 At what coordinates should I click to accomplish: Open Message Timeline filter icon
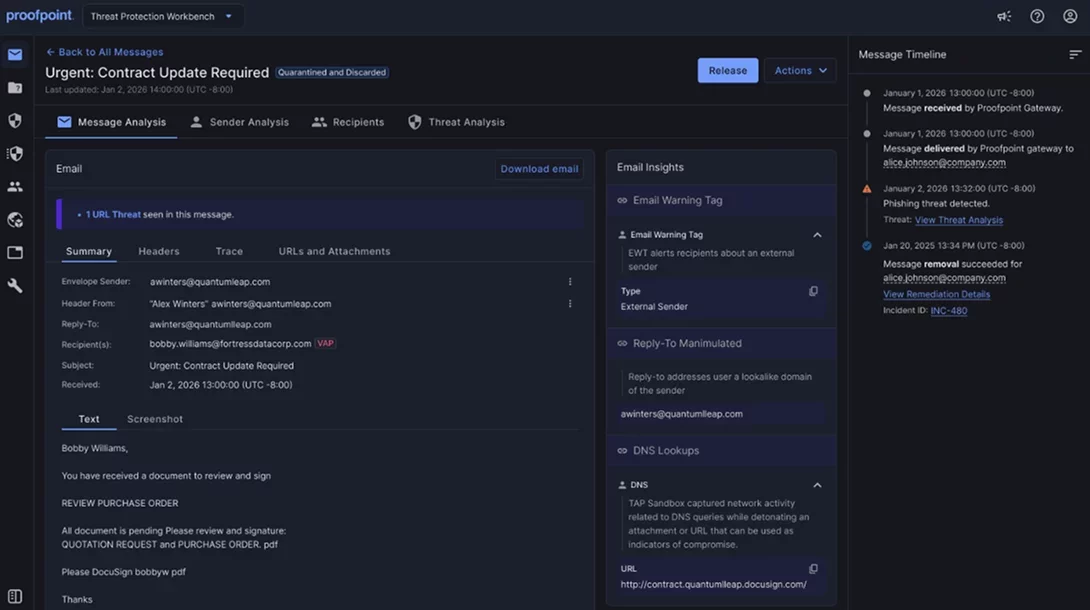[1075, 54]
